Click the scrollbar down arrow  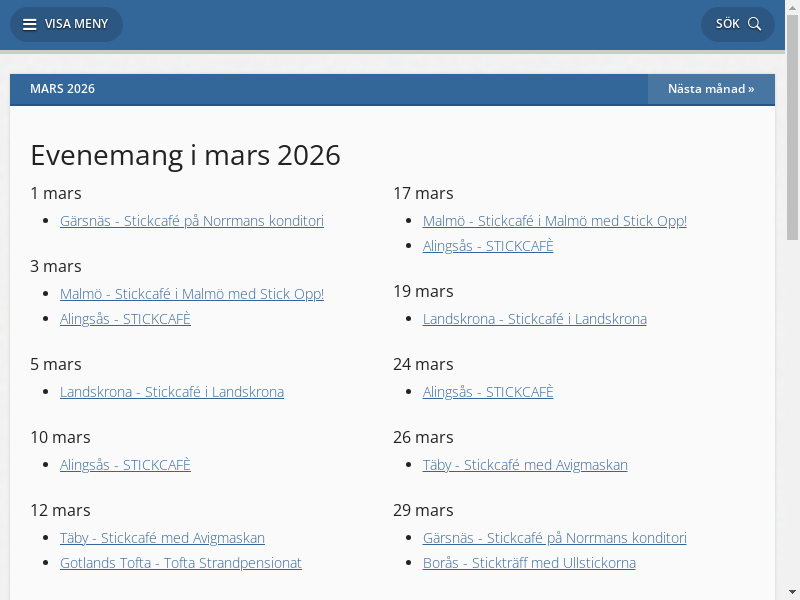coord(792,592)
